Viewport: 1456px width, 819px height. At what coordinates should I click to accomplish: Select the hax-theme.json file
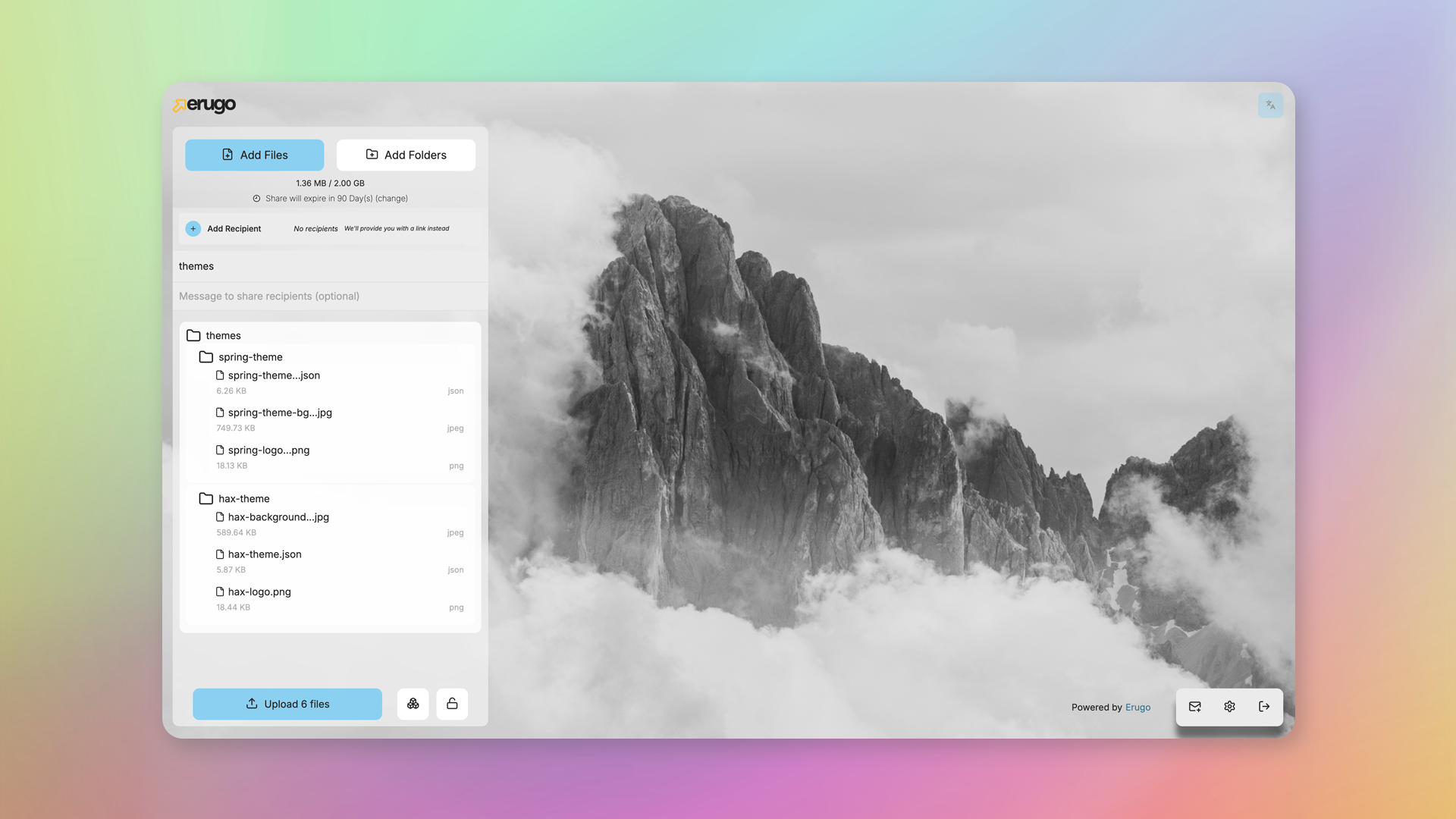(x=265, y=554)
